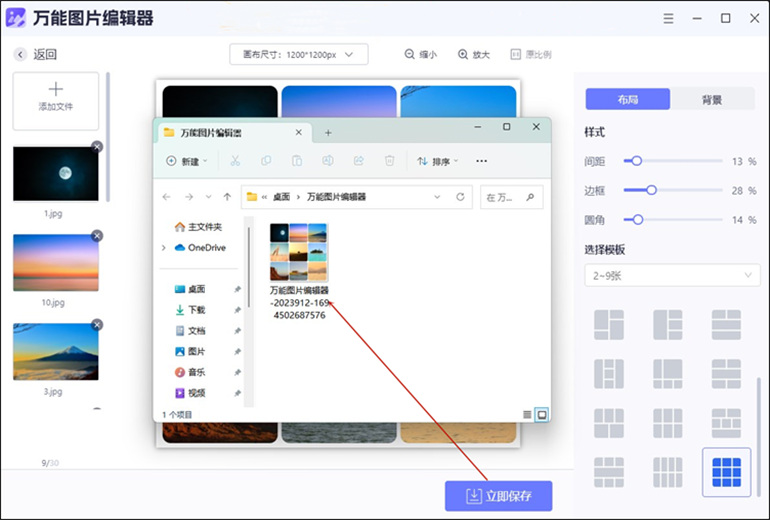The image size is (770, 520).
Task: Open the 画布尺寸 canvas size dropdown
Action: click(x=299, y=55)
